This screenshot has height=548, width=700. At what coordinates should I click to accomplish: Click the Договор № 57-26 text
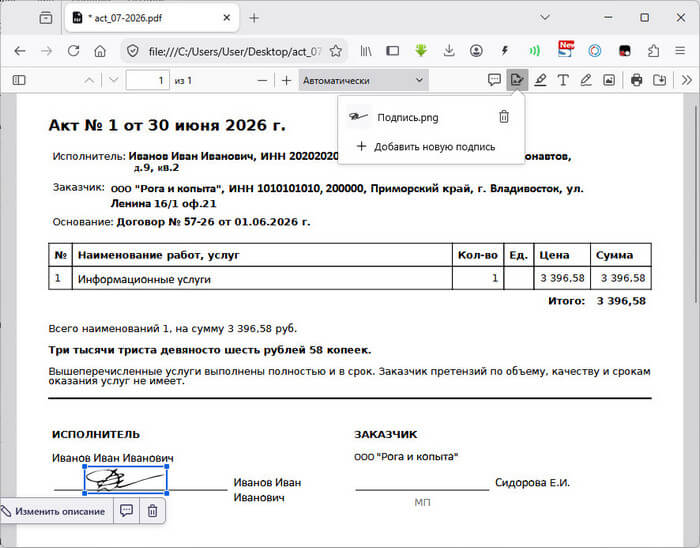(x=213, y=222)
